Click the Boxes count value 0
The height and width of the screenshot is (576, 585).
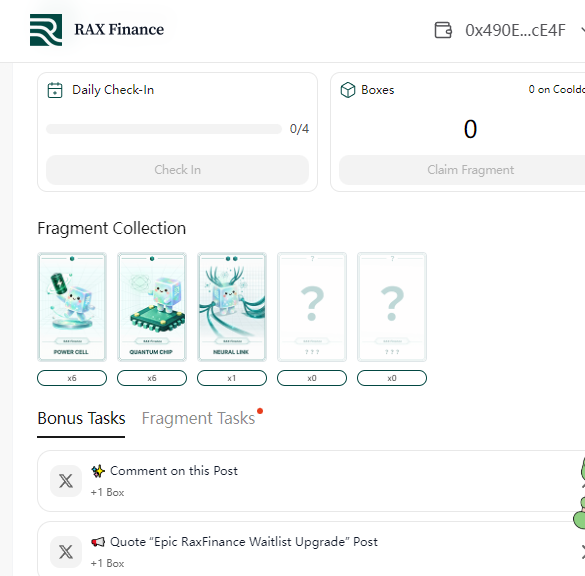coord(470,129)
